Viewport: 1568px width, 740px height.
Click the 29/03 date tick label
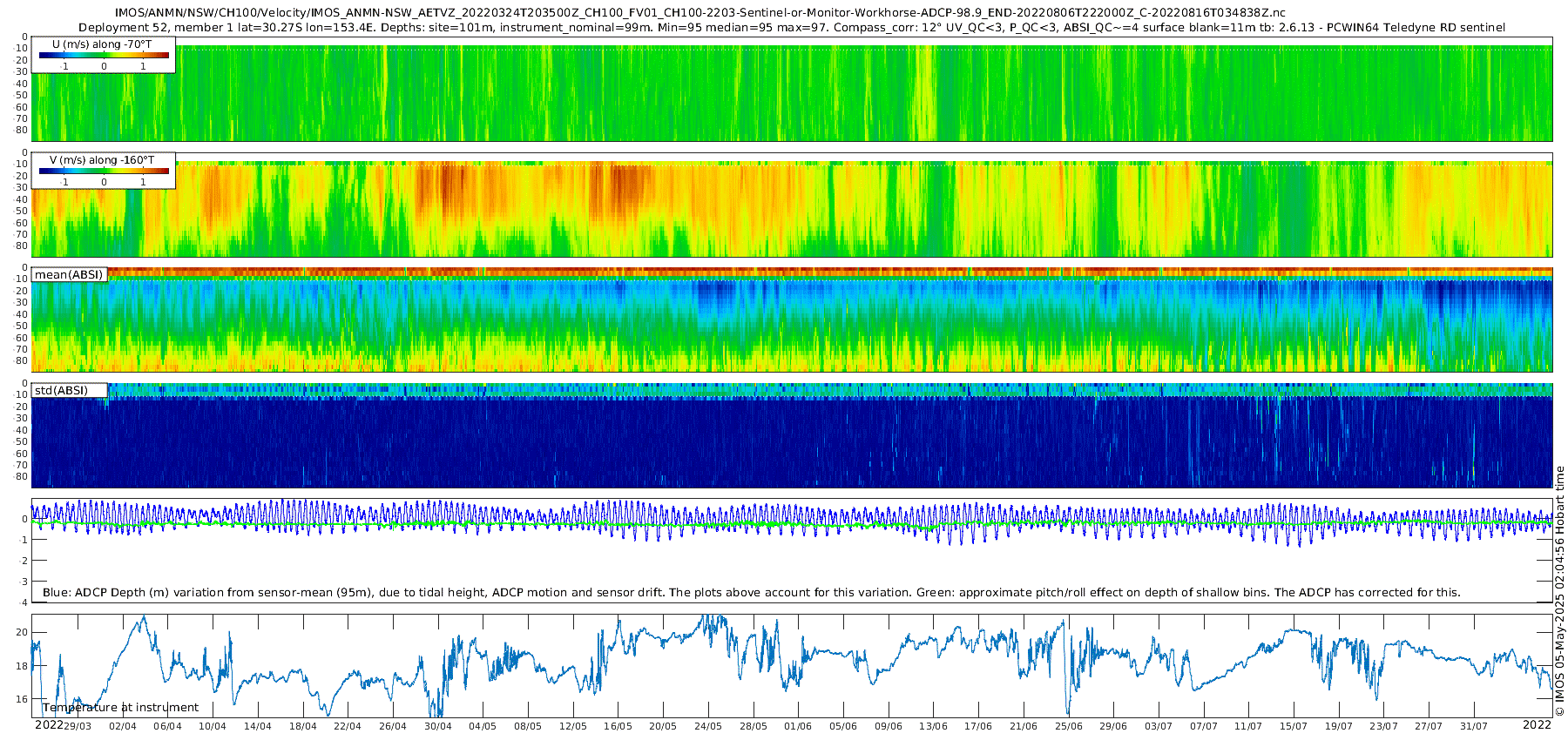click(x=78, y=726)
